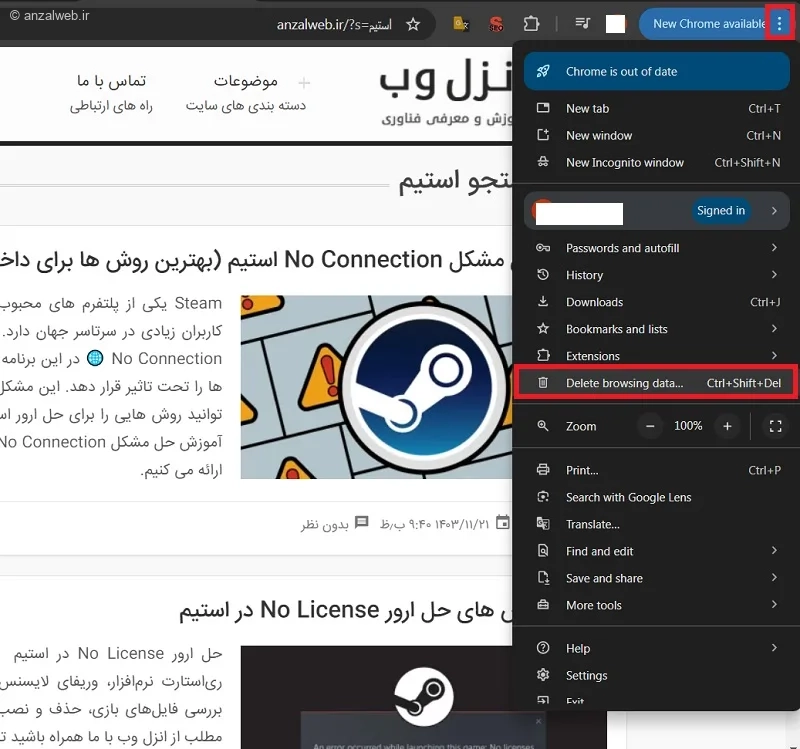Open Save and share submenu
The width and height of the screenshot is (800, 749).
[x=657, y=578]
